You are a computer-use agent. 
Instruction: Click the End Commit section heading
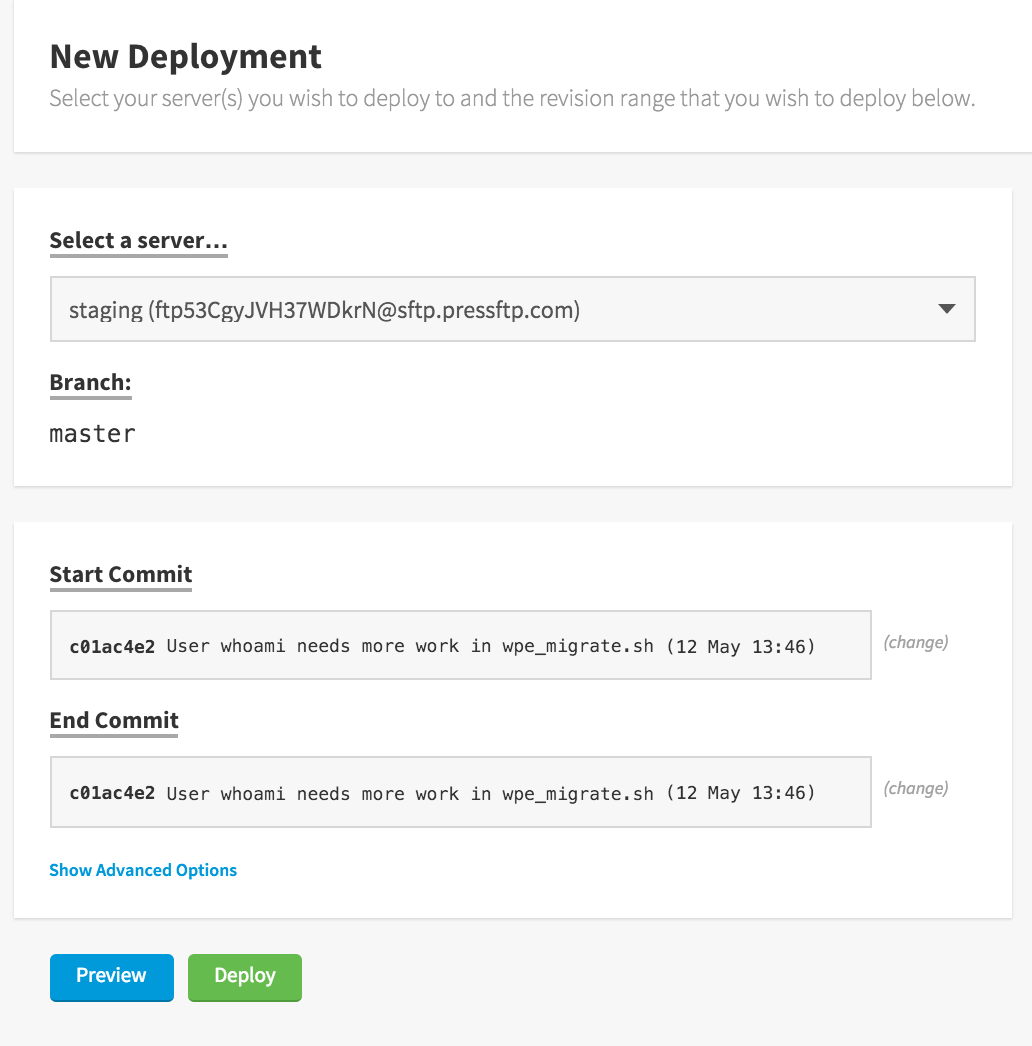coord(114,720)
